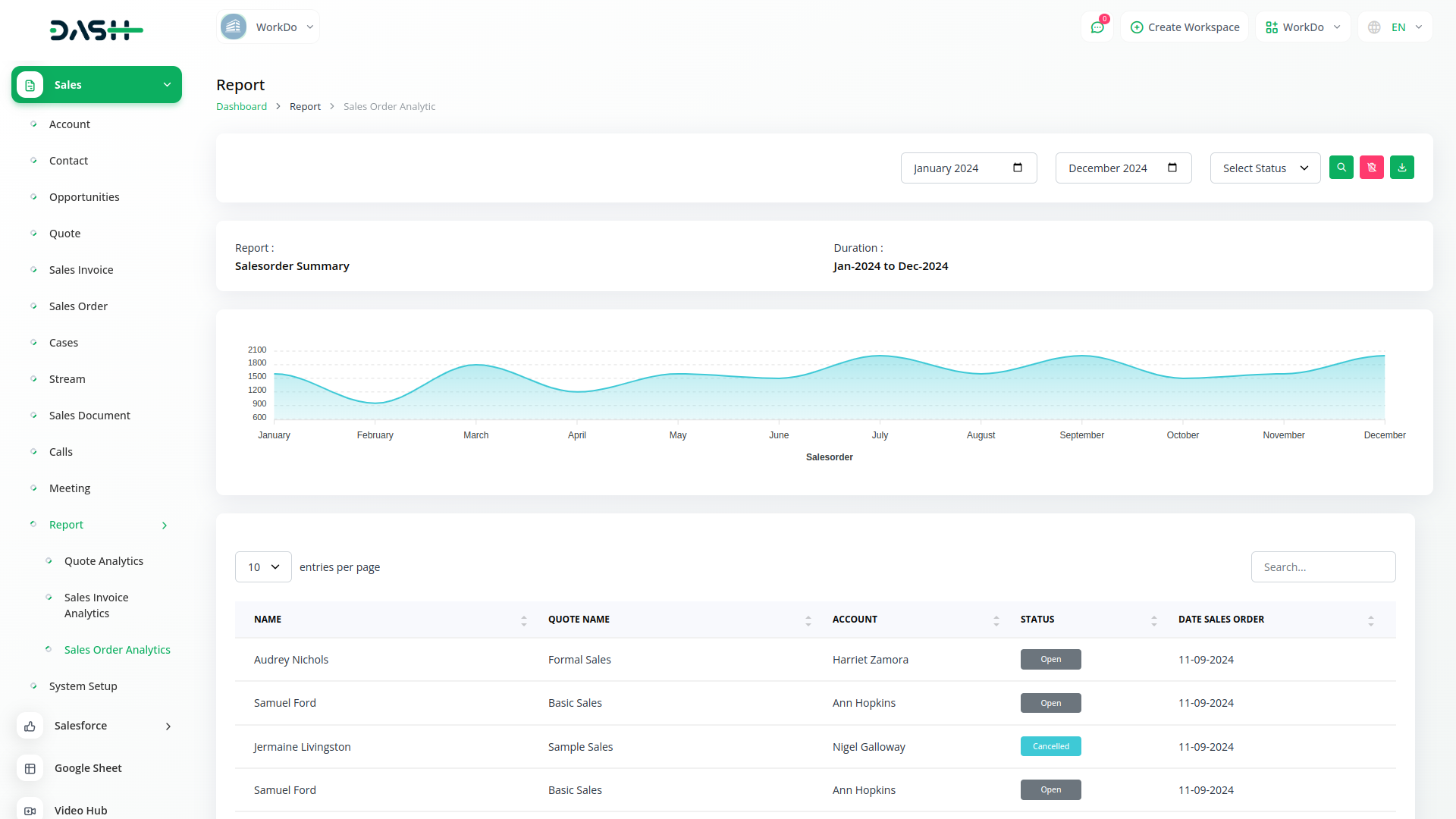Screen dimensions: 1456x819
Task: Follow the Dashboard breadcrumb link
Action: [241, 107]
